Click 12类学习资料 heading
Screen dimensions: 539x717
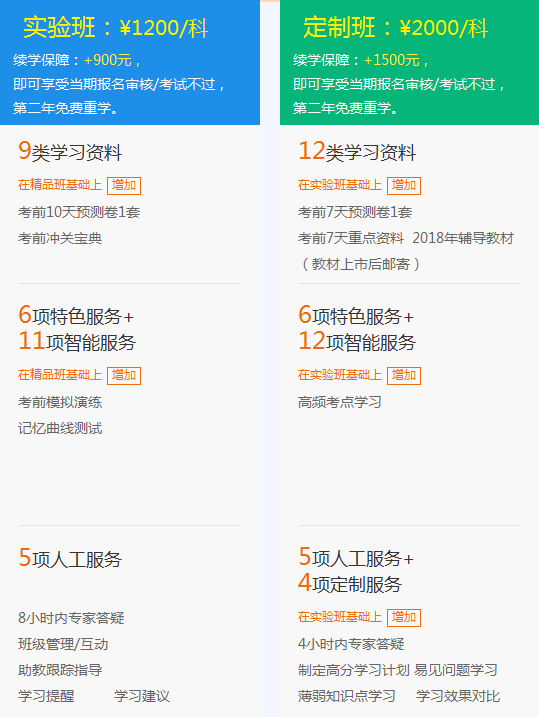click(x=357, y=151)
